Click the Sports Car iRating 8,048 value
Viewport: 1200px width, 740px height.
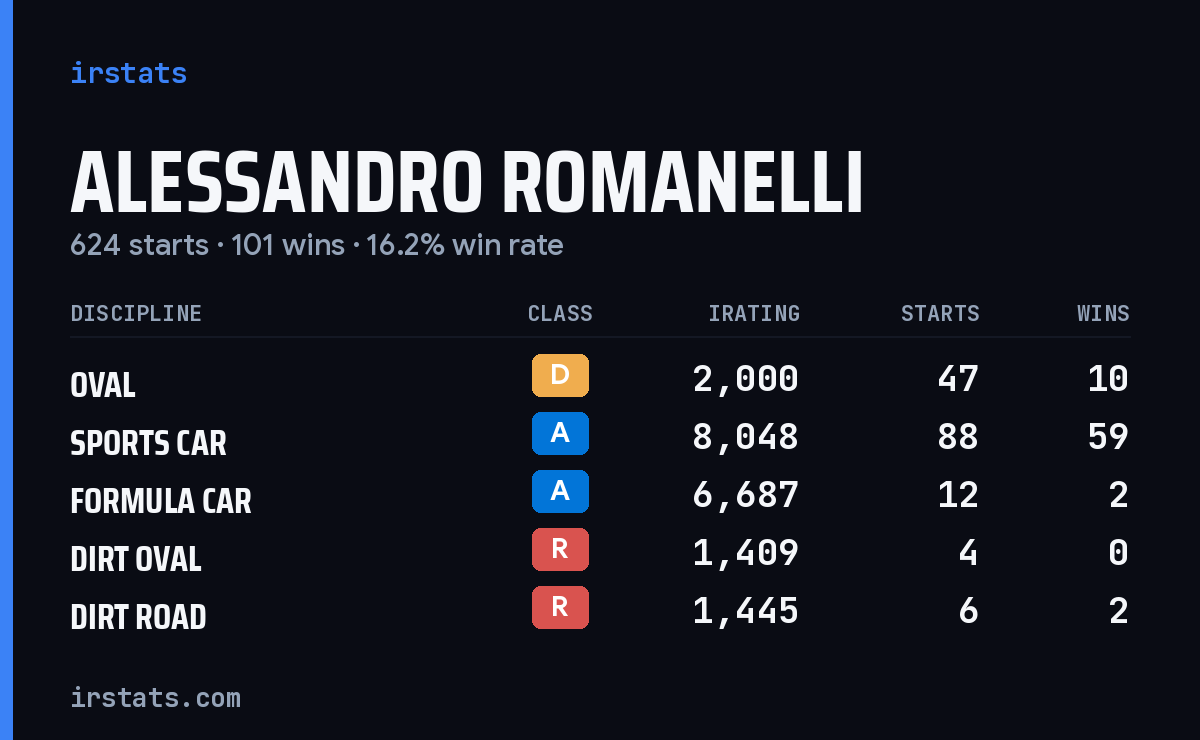(745, 437)
